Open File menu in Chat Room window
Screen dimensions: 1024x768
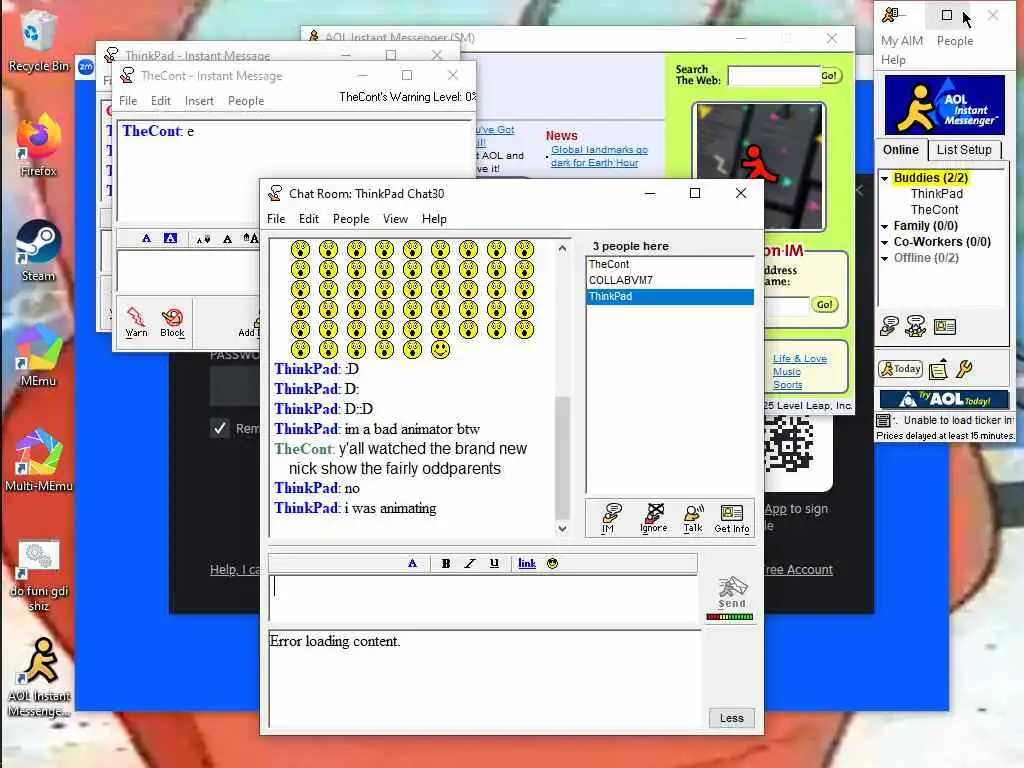tap(276, 219)
